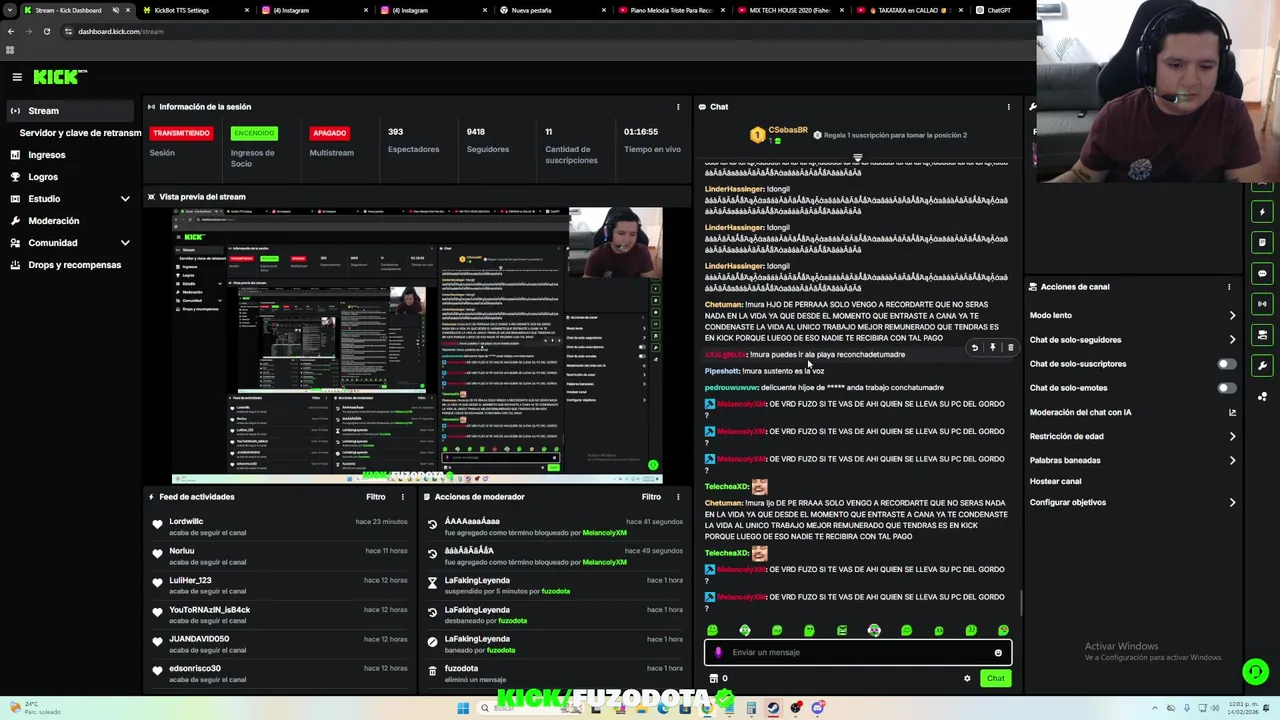Open Feed de actividades three-dot menu
Viewport: 1280px width, 720px height.
point(403,497)
